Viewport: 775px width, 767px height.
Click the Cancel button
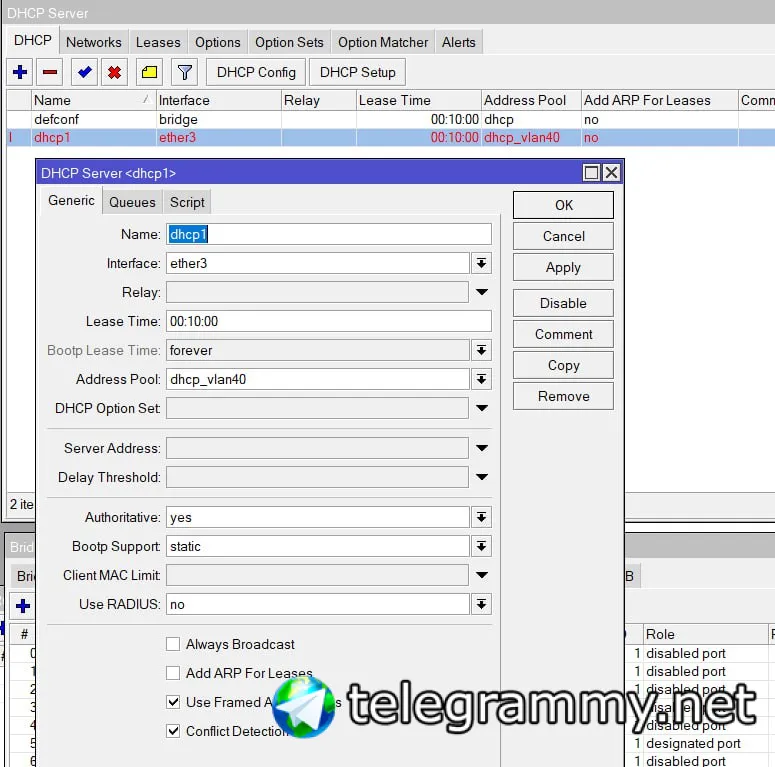563,236
